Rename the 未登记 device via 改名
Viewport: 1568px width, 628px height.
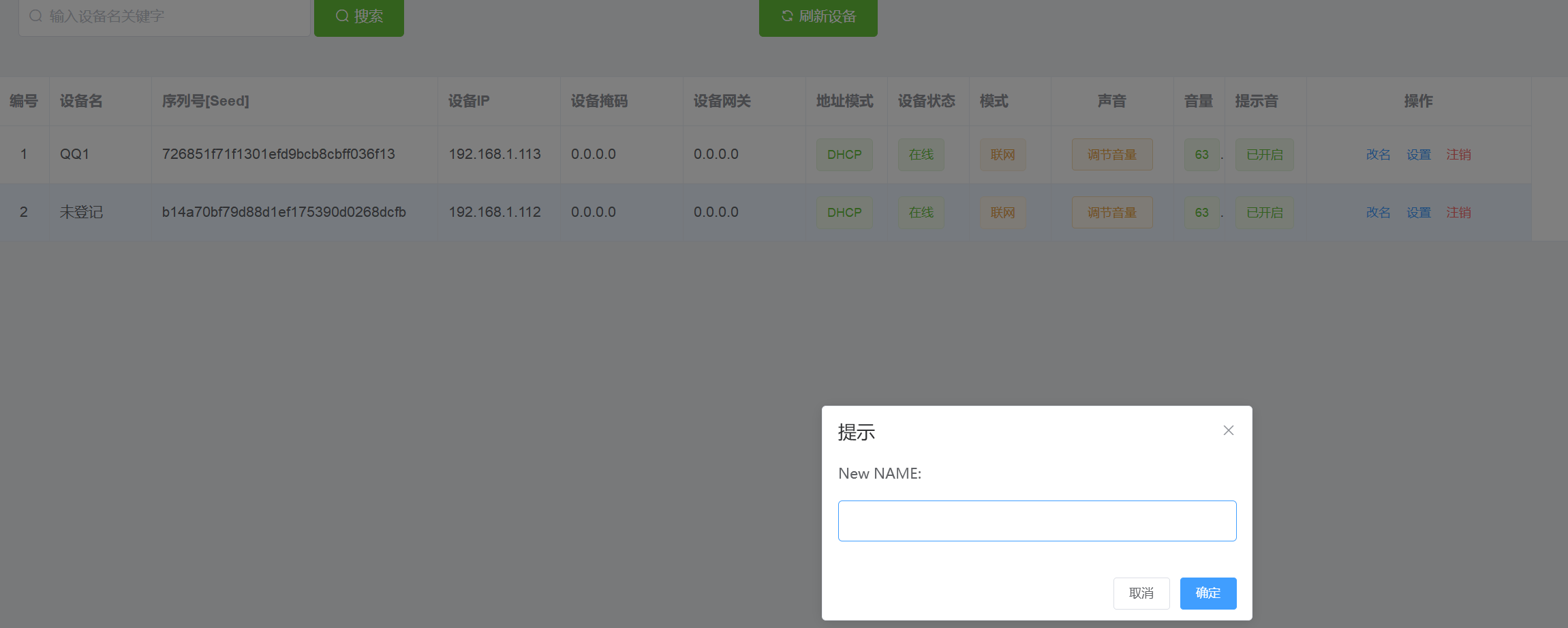tap(1378, 213)
